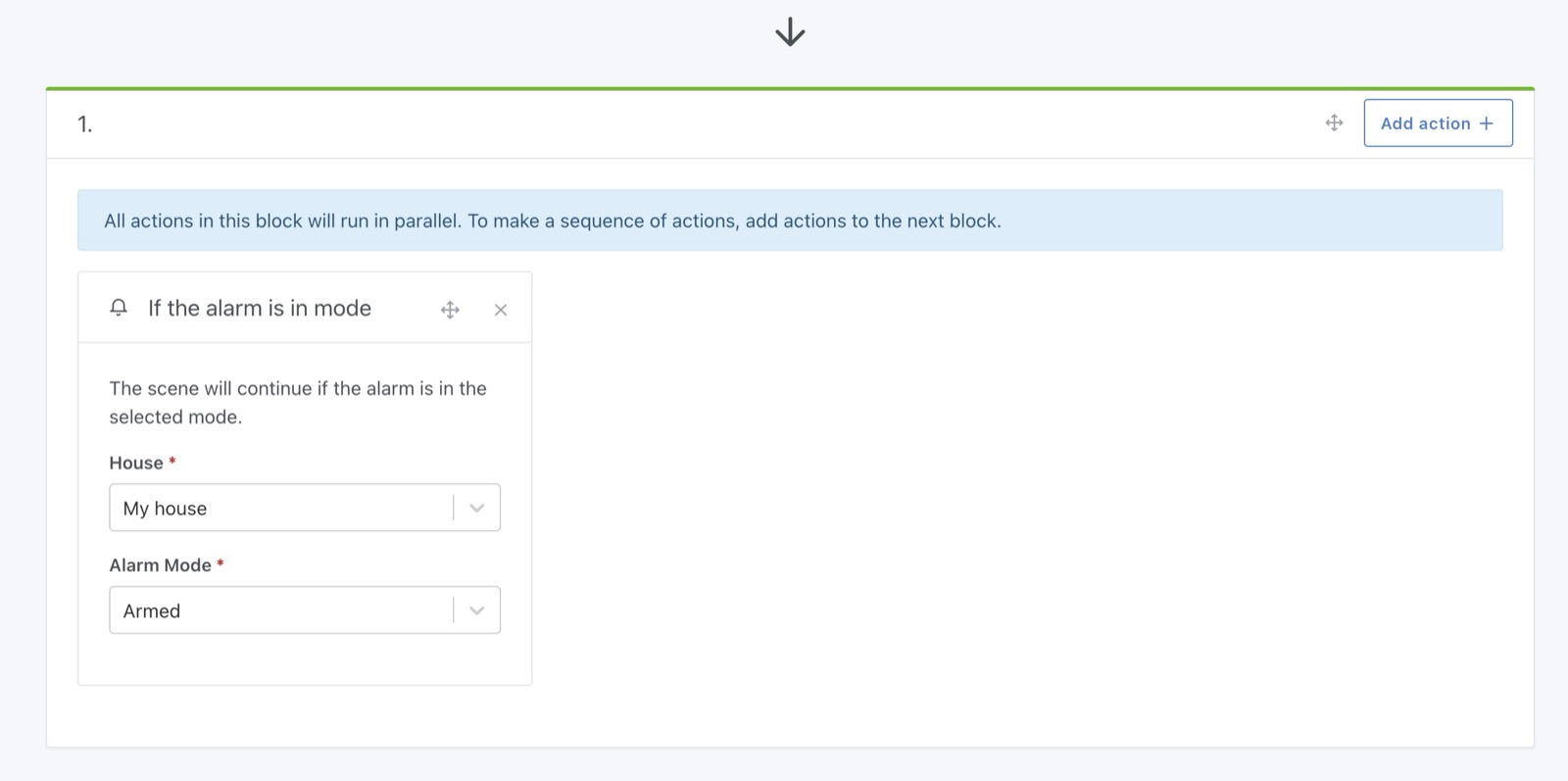Screen dimensions: 1568x781
Task: Open the Alarm Mode dropdown
Action: click(284, 610)
